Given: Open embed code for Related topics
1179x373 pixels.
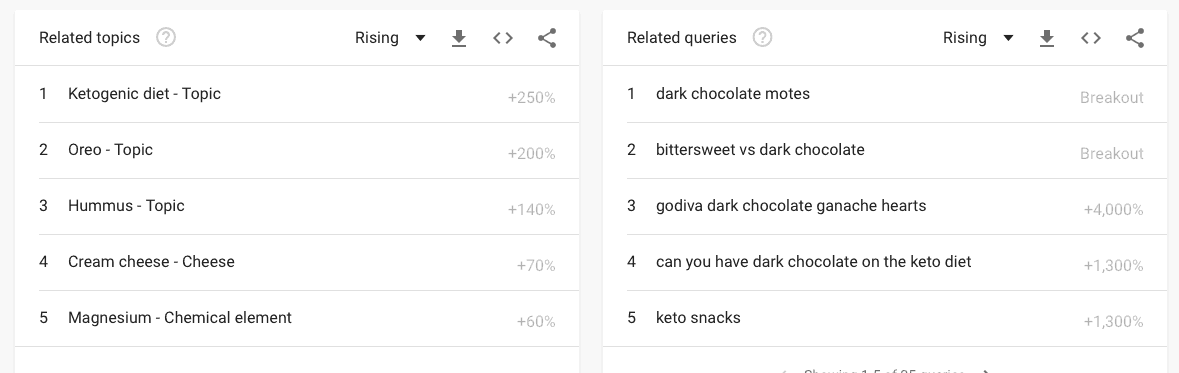Looking at the screenshot, I should pyautogui.click(x=503, y=38).
